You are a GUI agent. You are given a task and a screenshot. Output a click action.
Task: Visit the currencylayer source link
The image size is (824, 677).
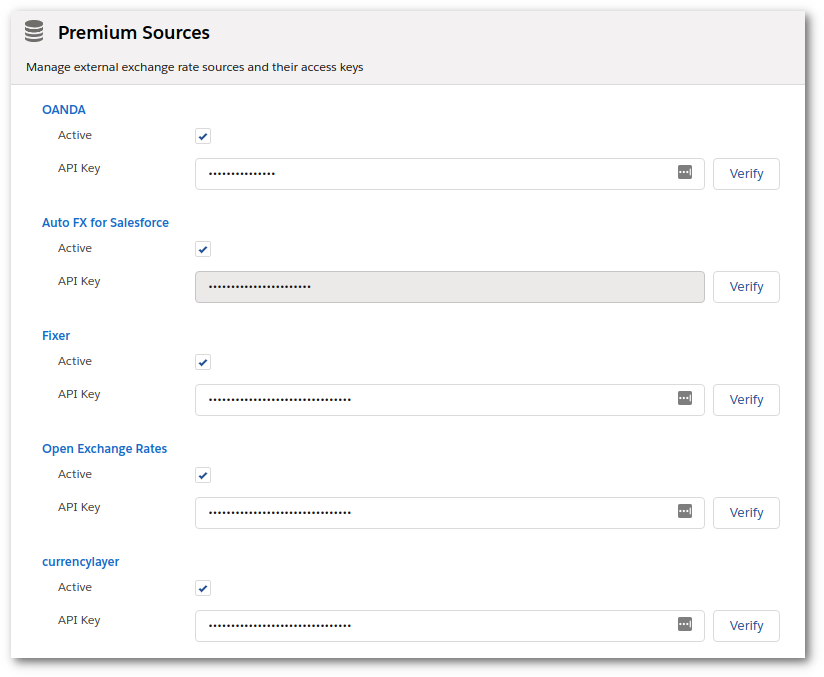[80, 562]
